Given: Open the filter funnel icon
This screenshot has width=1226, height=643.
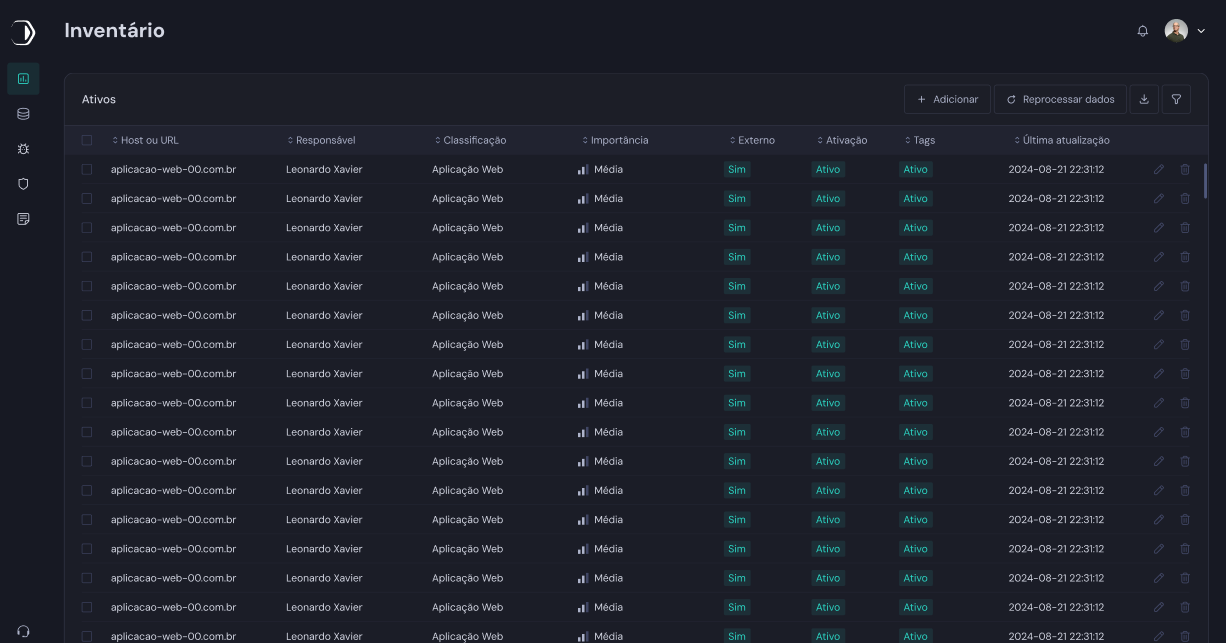Looking at the screenshot, I should [1176, 99].
